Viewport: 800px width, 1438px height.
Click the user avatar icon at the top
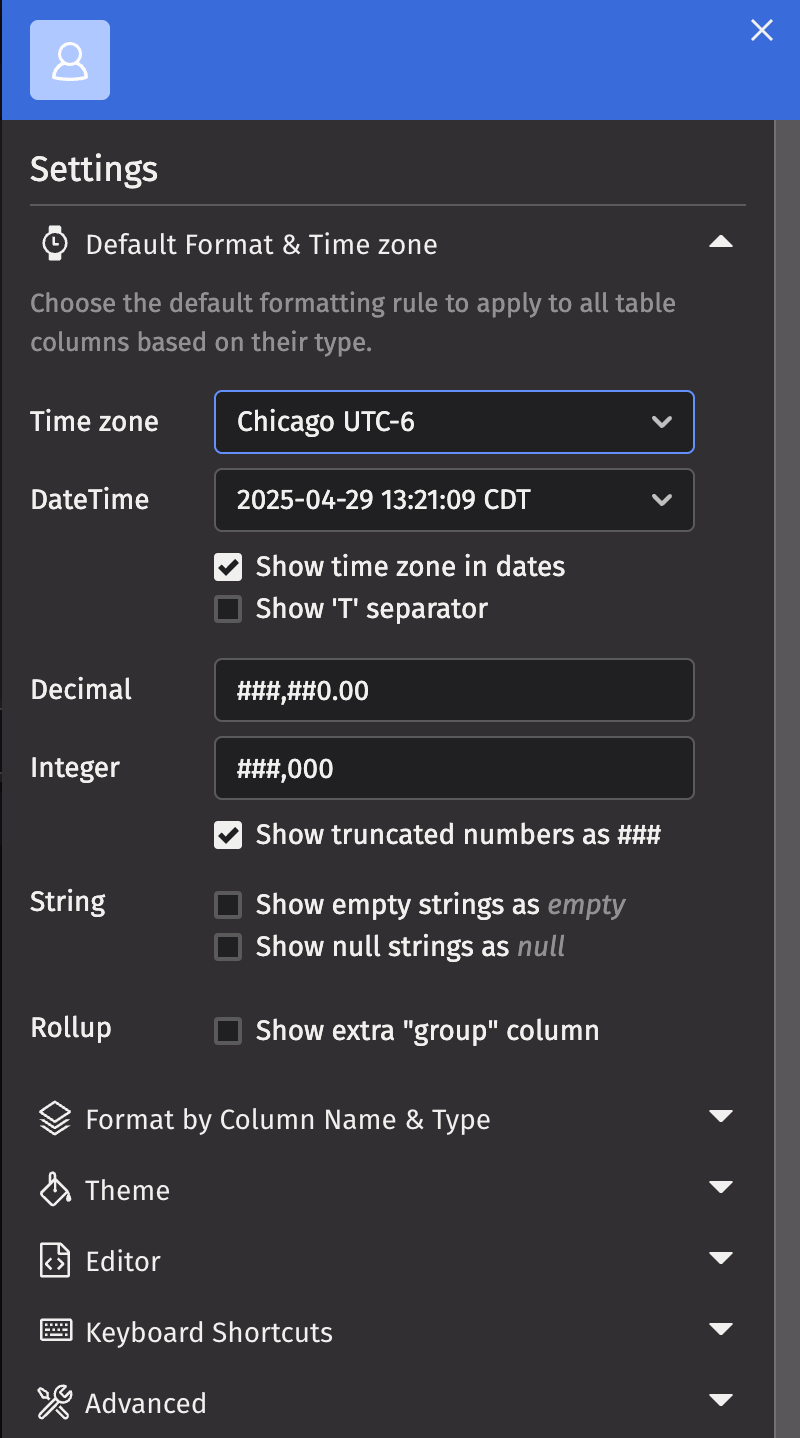[70, 60]
